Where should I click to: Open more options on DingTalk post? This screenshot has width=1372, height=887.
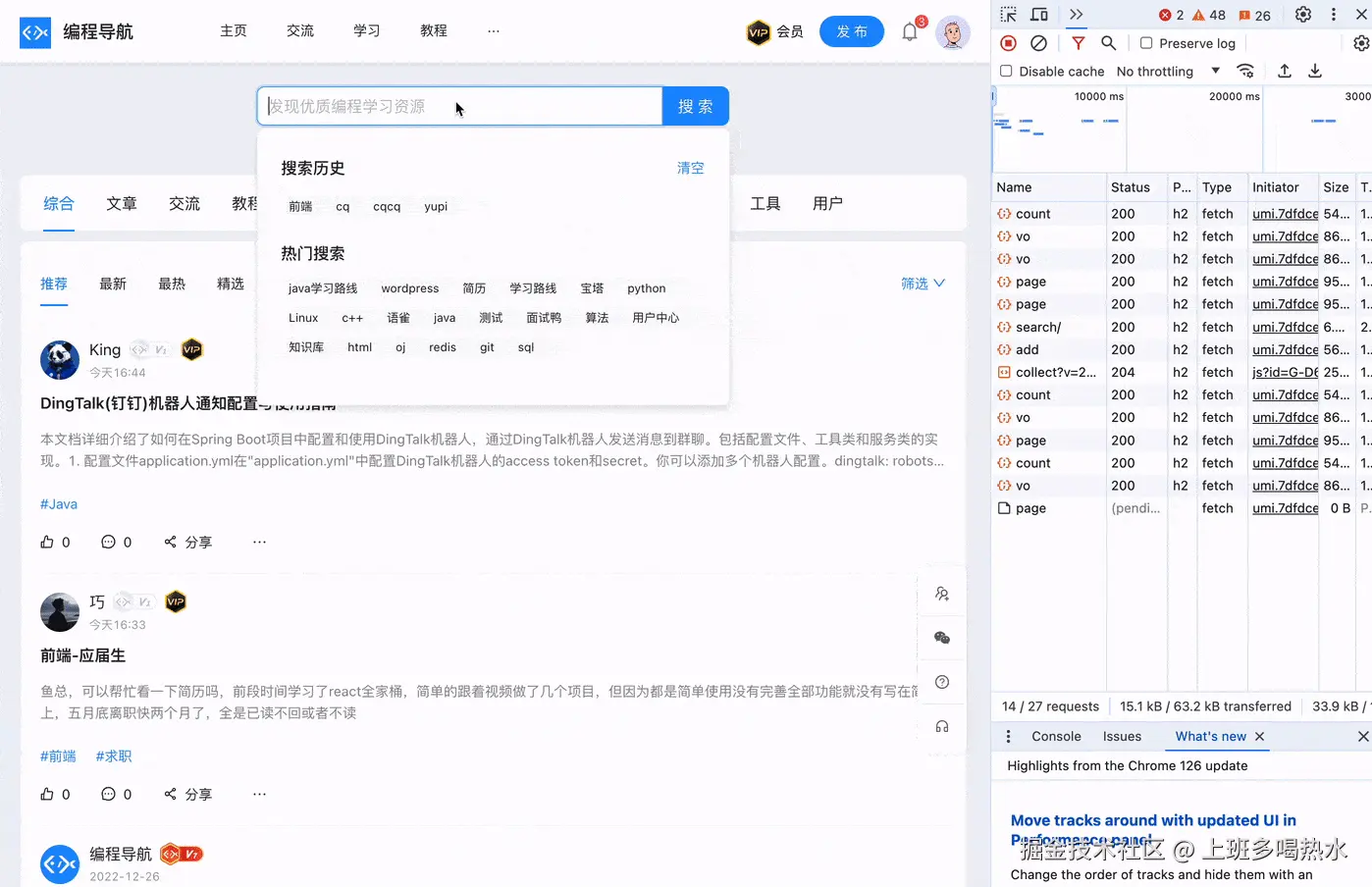(259, 542)
